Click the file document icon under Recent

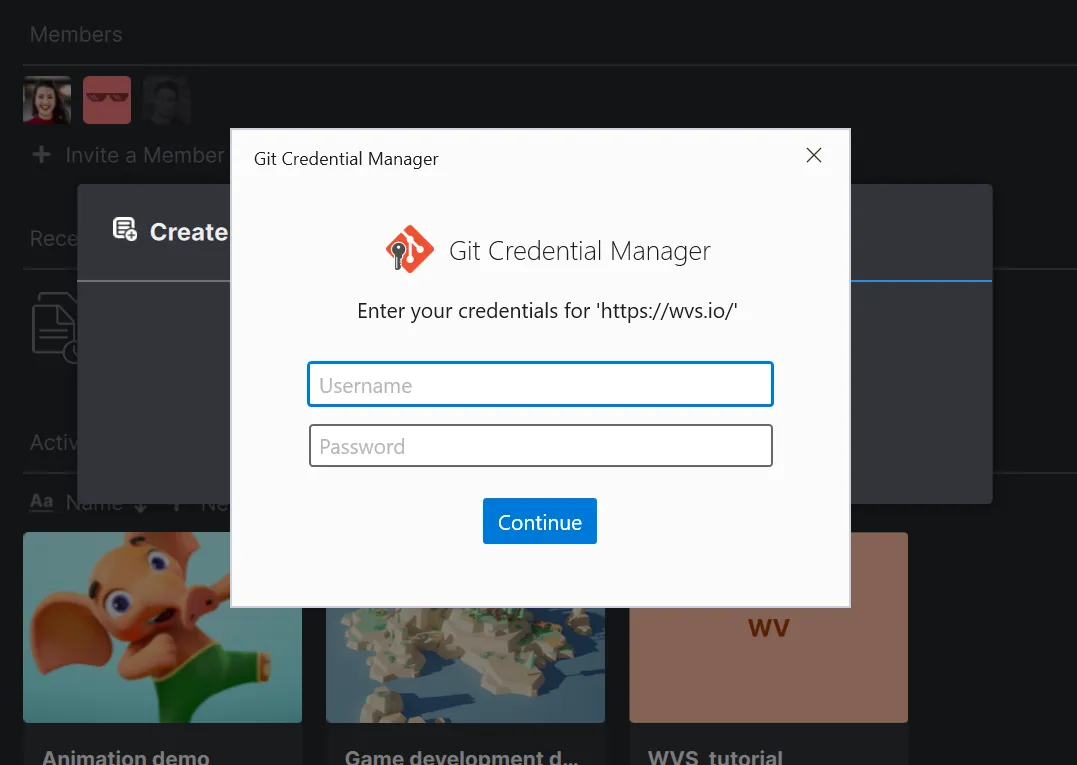point(56,327)
